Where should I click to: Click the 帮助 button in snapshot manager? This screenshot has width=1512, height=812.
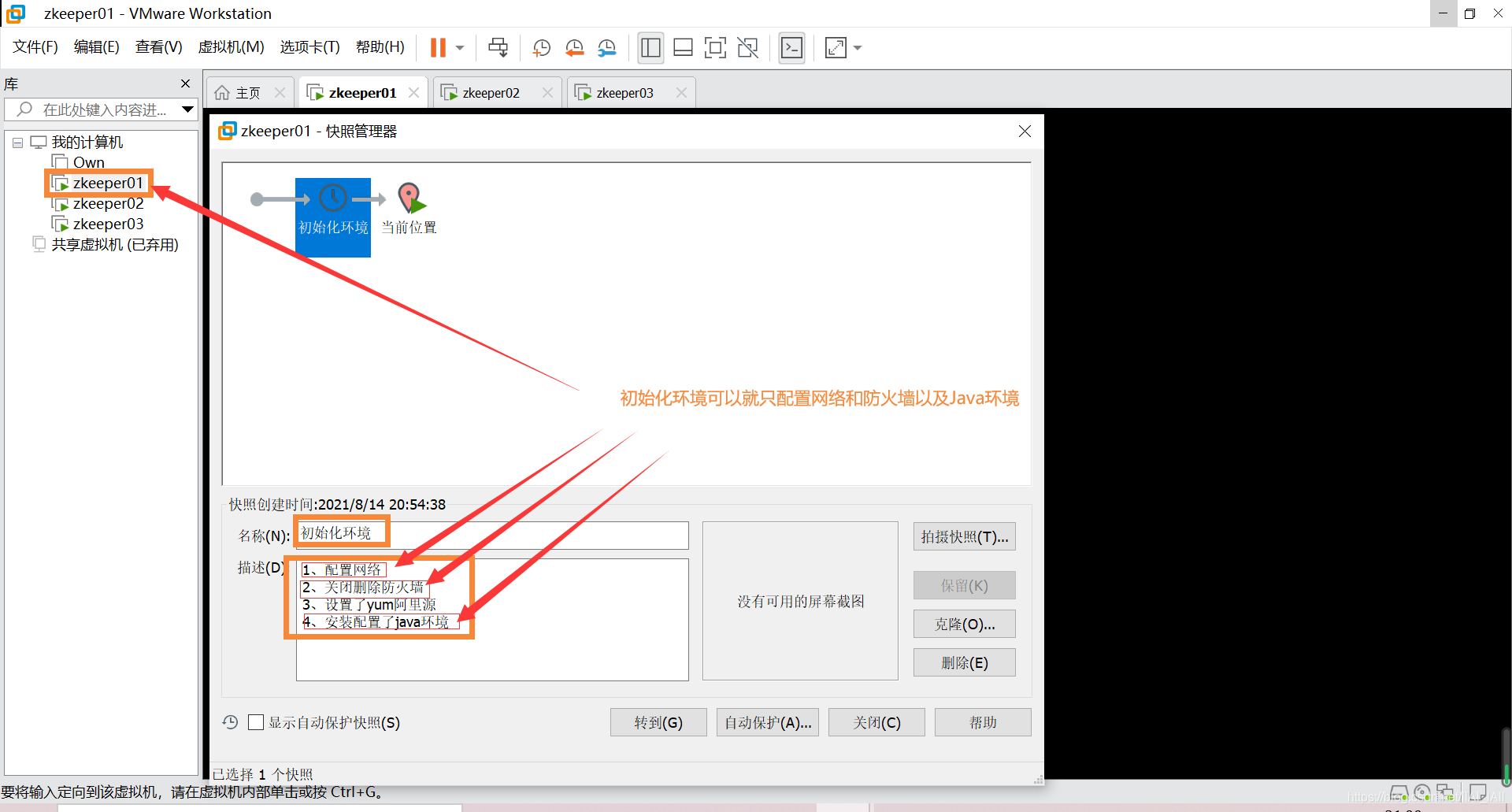pyautogui.click(x=983, y=722)
